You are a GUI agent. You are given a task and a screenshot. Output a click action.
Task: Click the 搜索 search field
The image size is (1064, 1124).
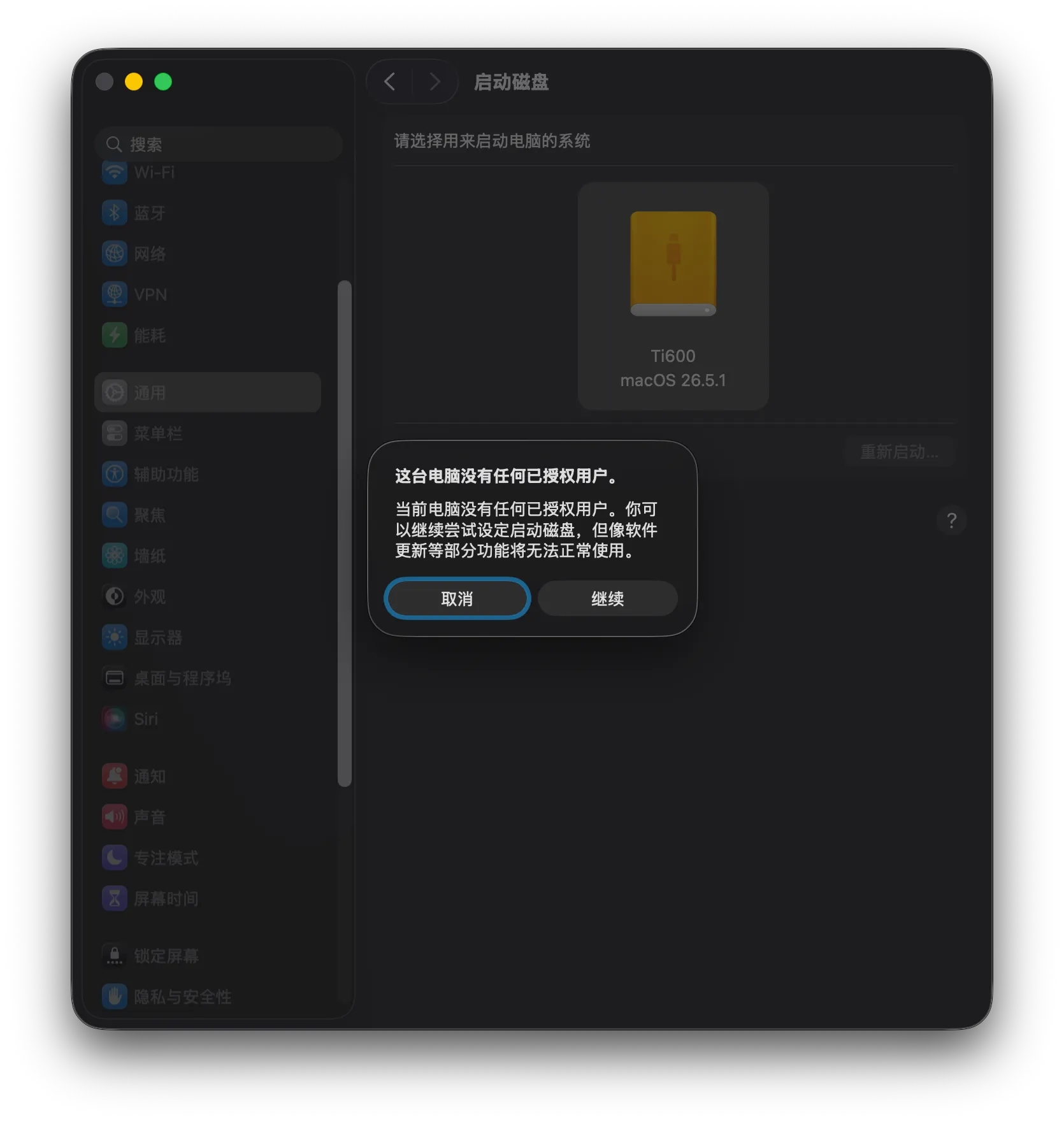[219, 145]
